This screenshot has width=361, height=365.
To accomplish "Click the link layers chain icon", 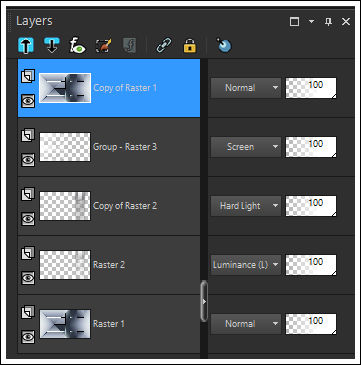I will coord(164,45).
